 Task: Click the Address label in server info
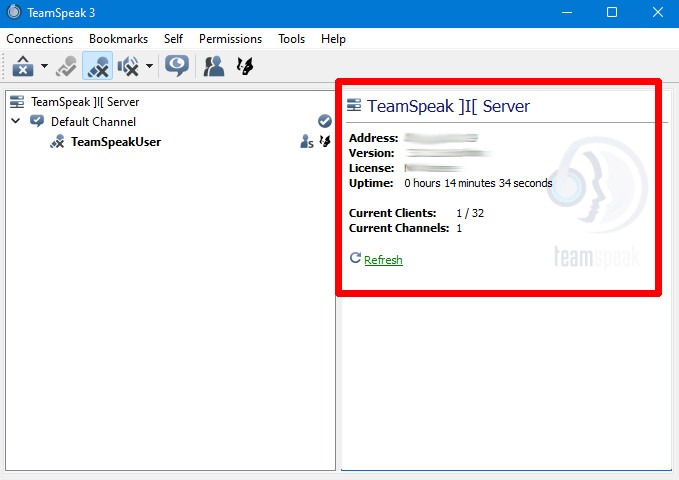(373, 138)
